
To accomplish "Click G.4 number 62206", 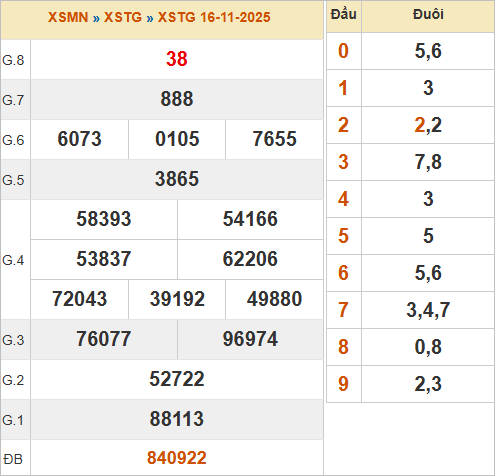I will (x=250, y=259).
